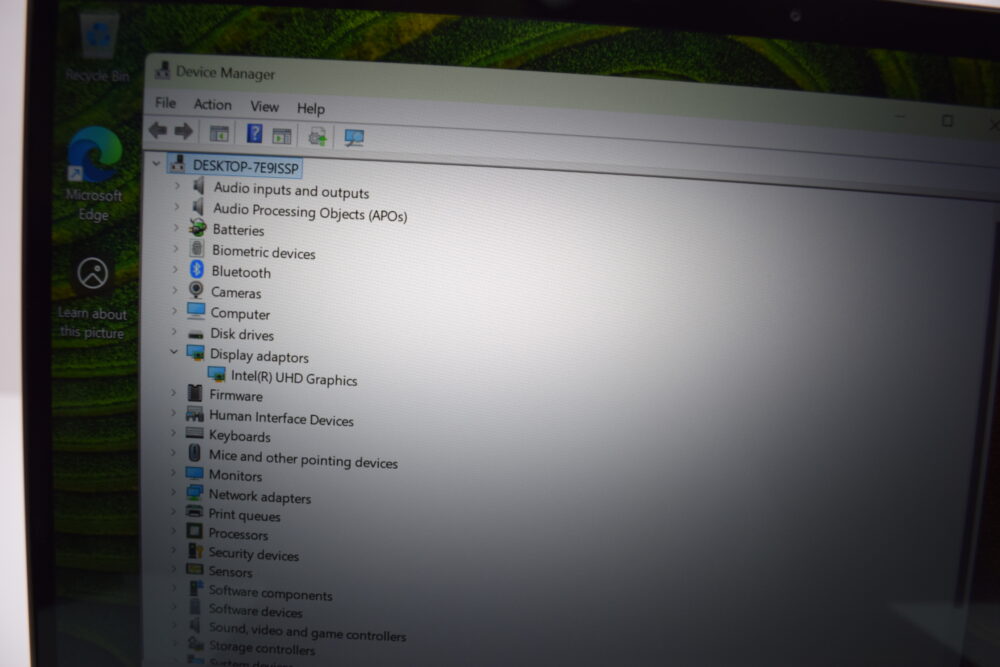Screen dimensions: 1000x667
Task: Expand the Disk drives category
Action: [x=173, y=332]
